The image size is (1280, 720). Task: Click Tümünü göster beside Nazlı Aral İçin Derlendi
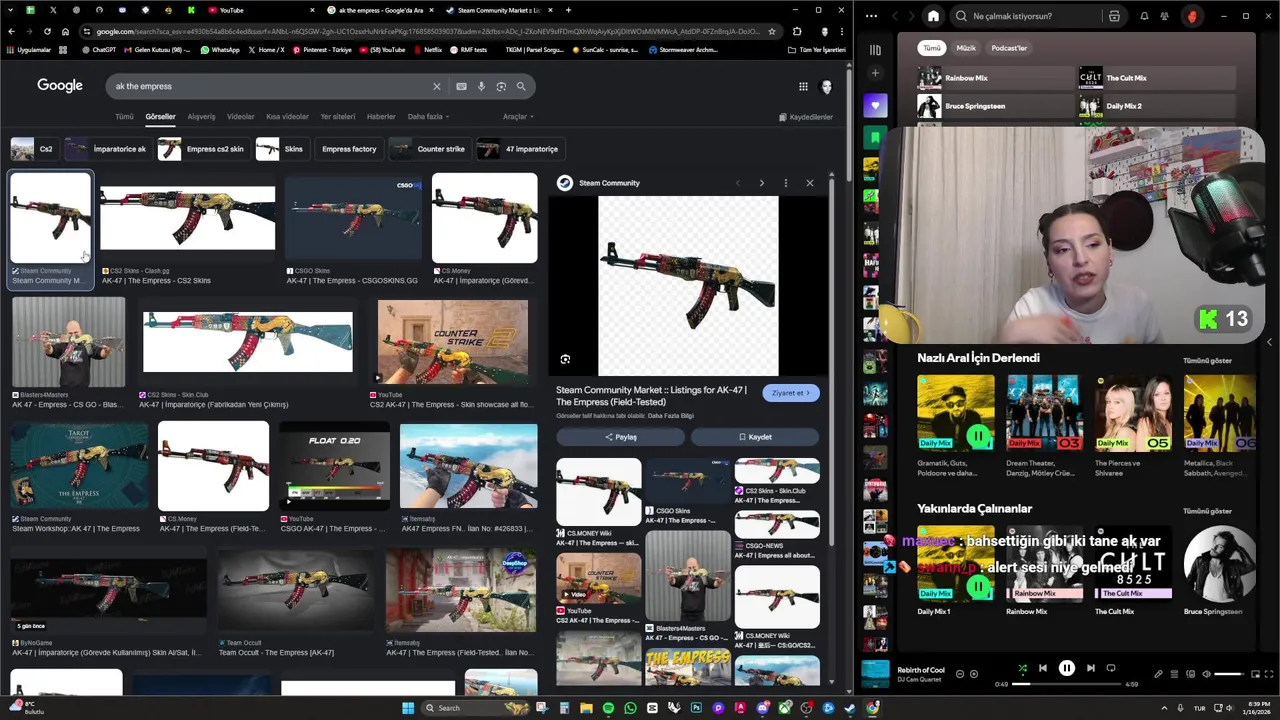1207,361
